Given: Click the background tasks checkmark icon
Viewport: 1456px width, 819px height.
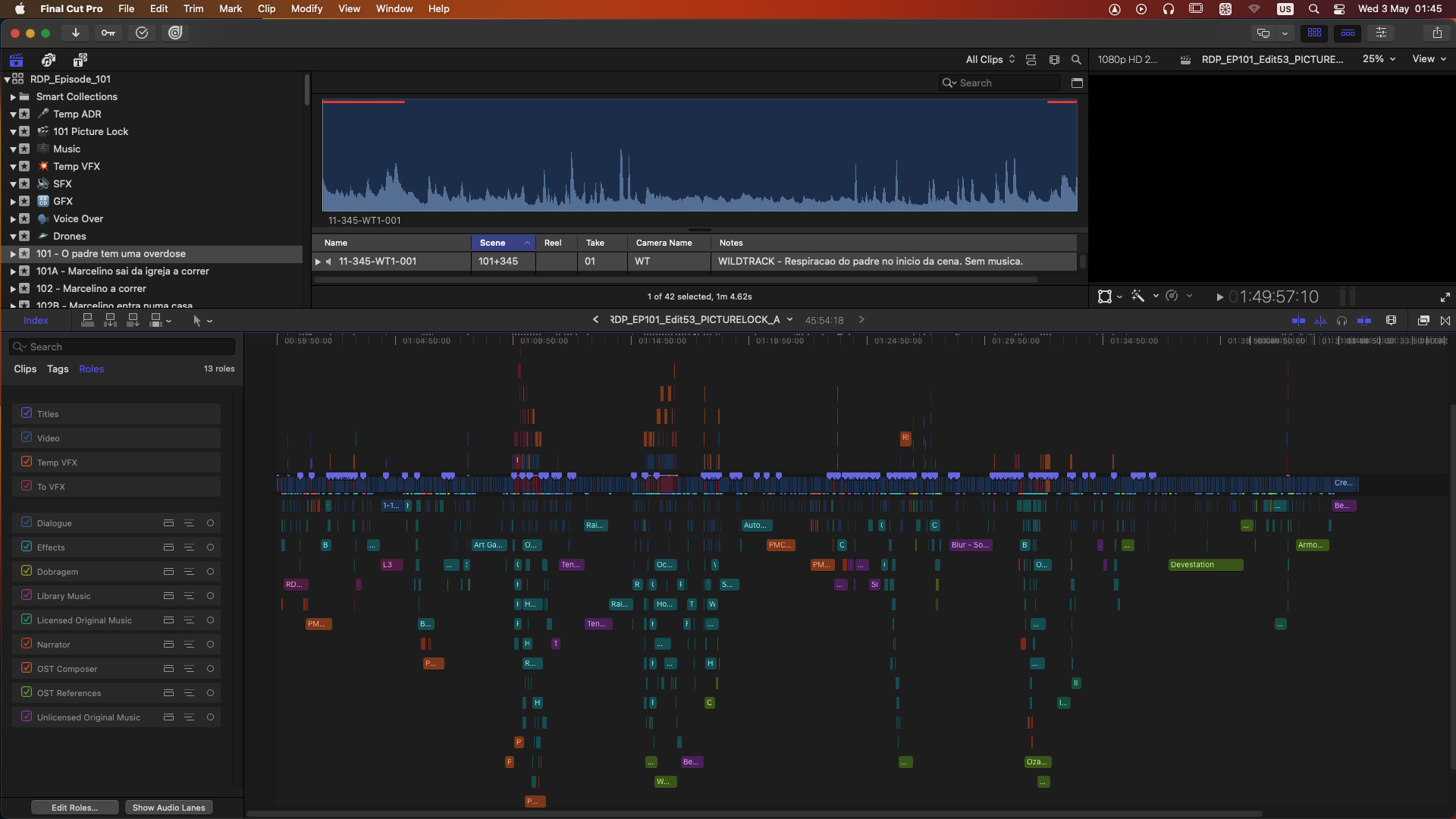Looking at the screenshot, I should 142,33.
